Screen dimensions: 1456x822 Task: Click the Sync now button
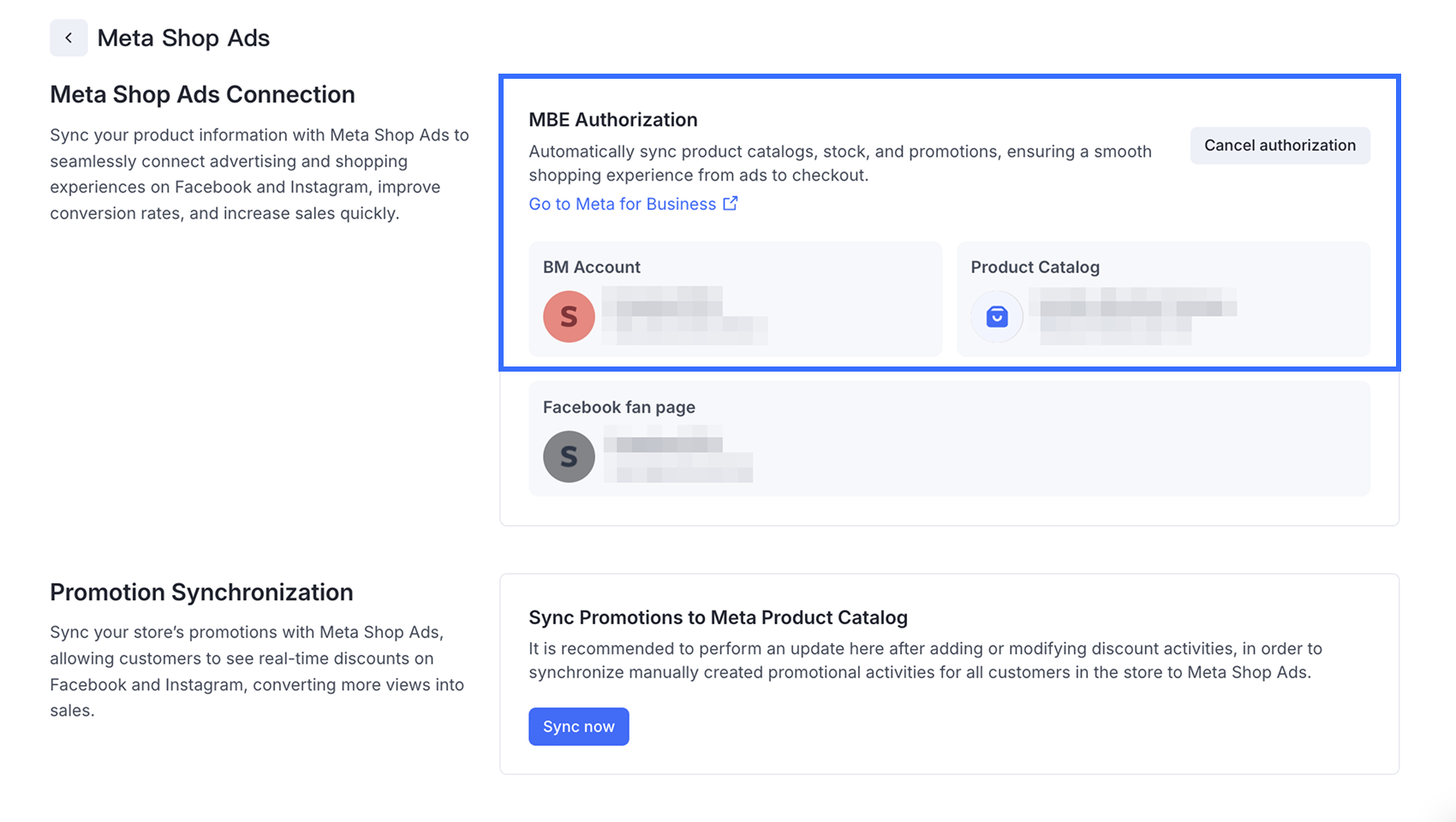[x=579, y=726]
